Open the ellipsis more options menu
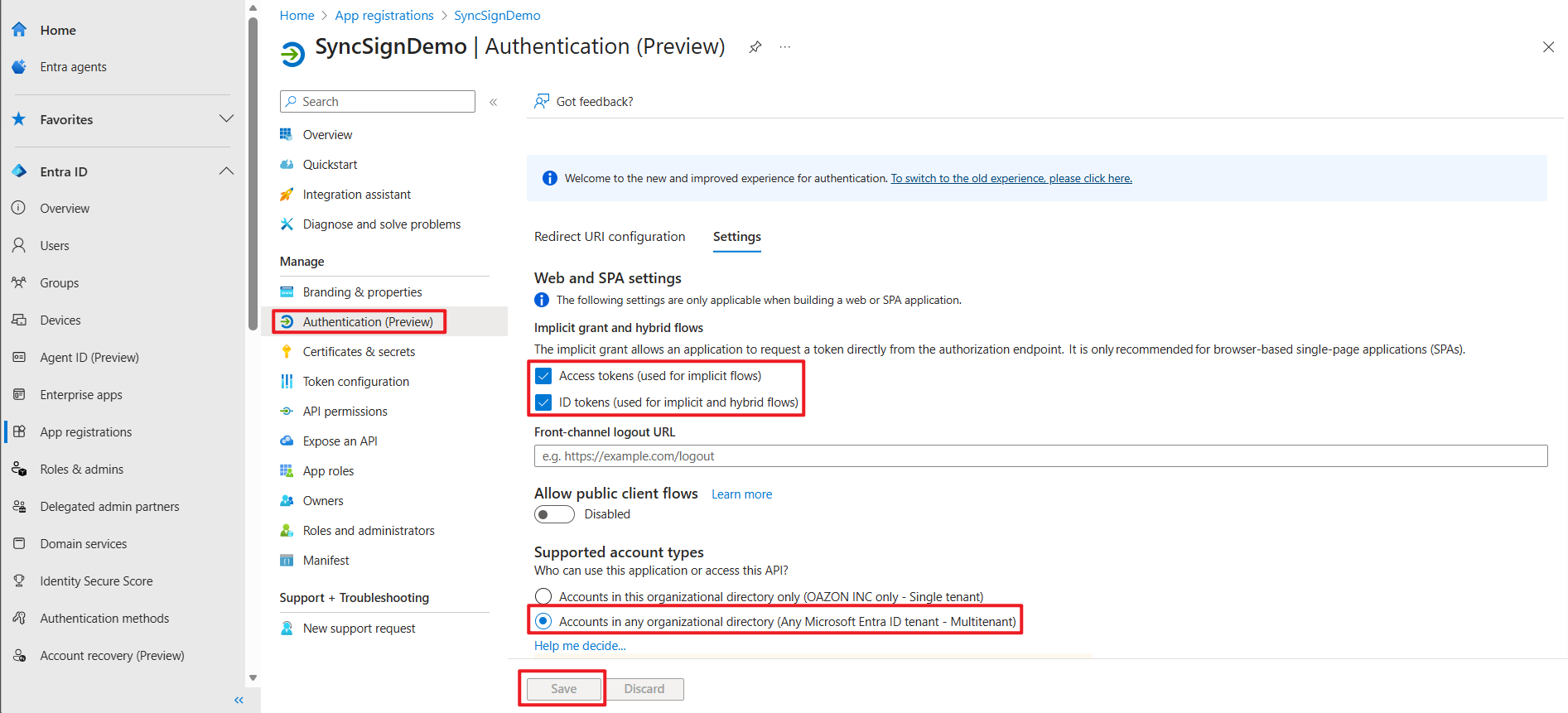1568x713 pixels. pyautogui.click(x=784, y=47)
